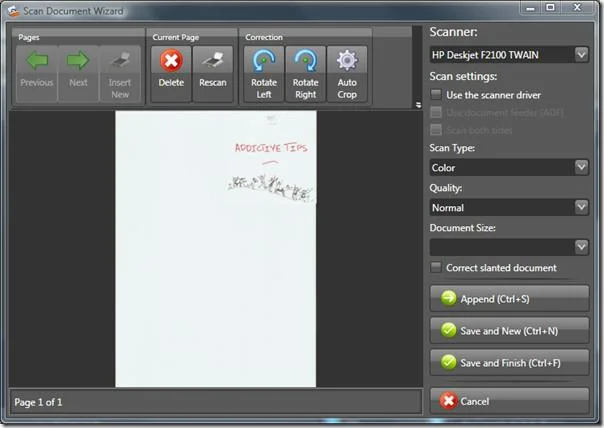Toggle Correct slanted document checkbox
Viewport: 604px width, 428px height.
click(x=436, y=267)
